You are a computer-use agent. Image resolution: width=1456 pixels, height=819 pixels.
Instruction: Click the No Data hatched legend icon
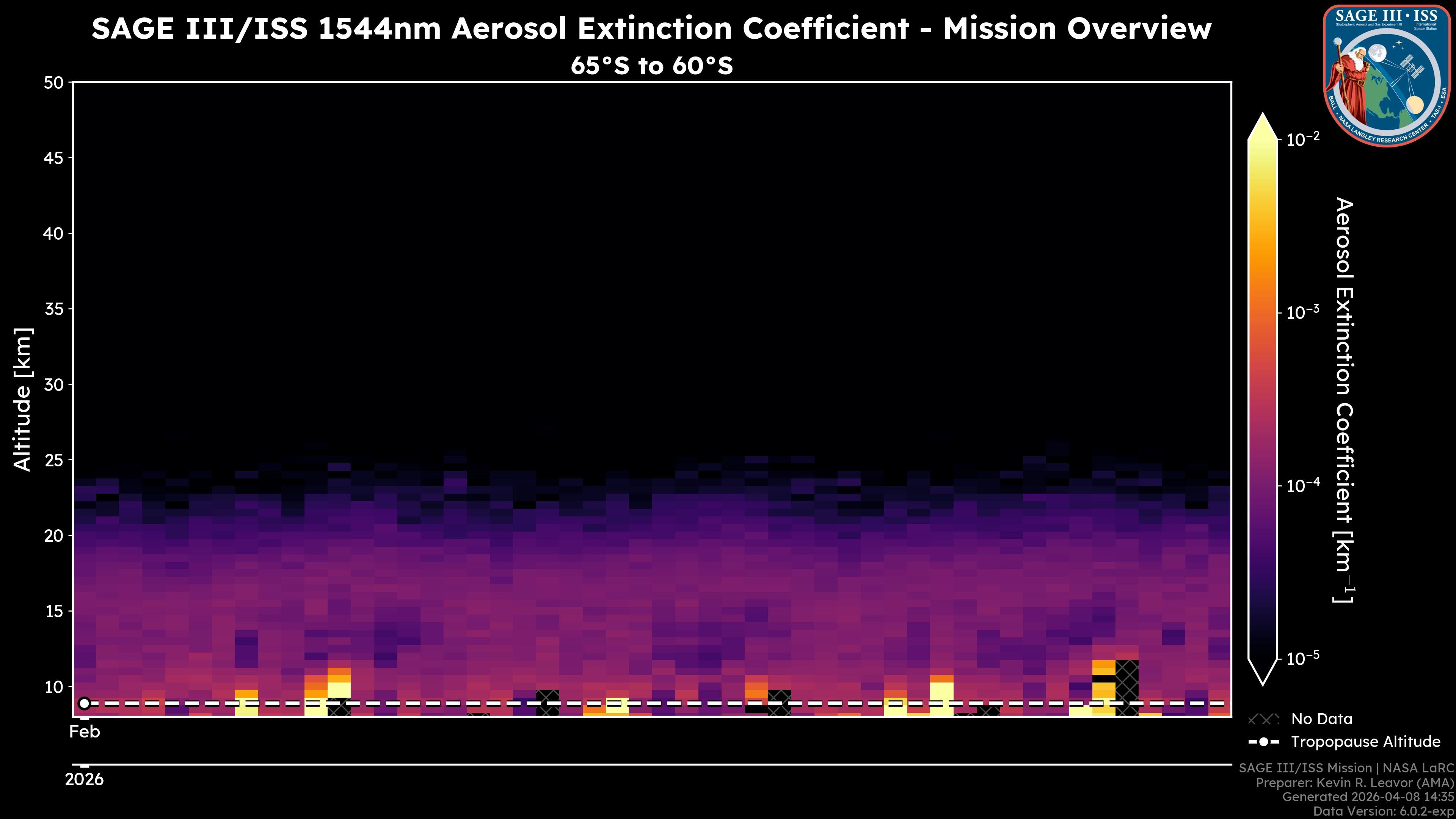pyautogui.click(x=1263, y=719)
